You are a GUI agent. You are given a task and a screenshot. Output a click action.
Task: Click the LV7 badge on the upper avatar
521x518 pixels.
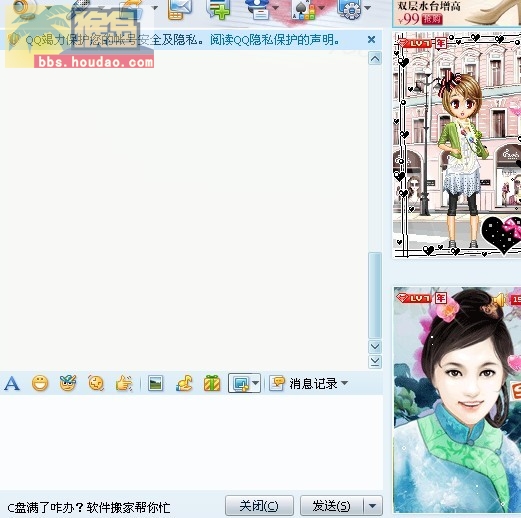click(x=415, y=43)
